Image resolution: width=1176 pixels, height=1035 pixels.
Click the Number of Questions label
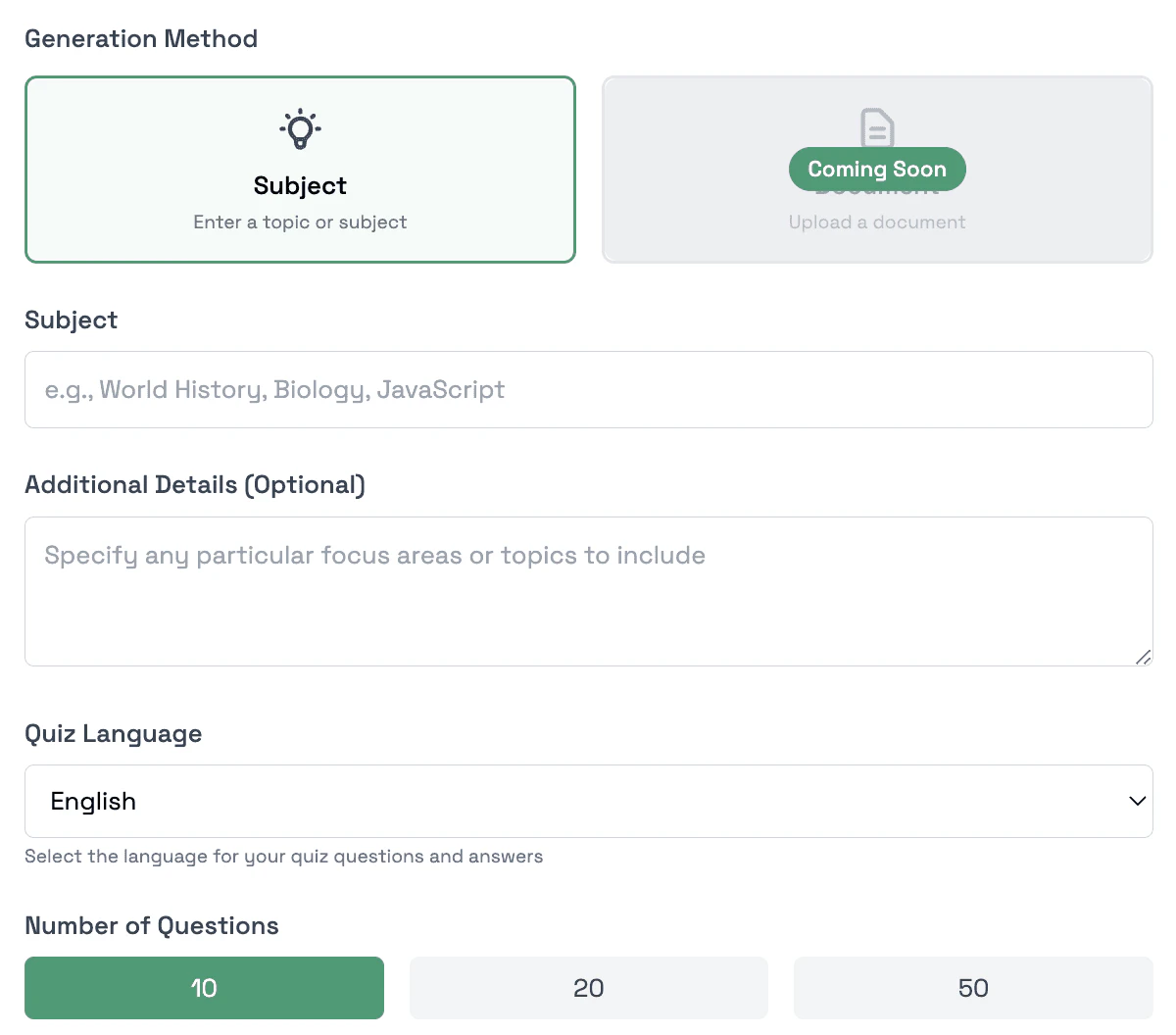(x=151, y=925)
